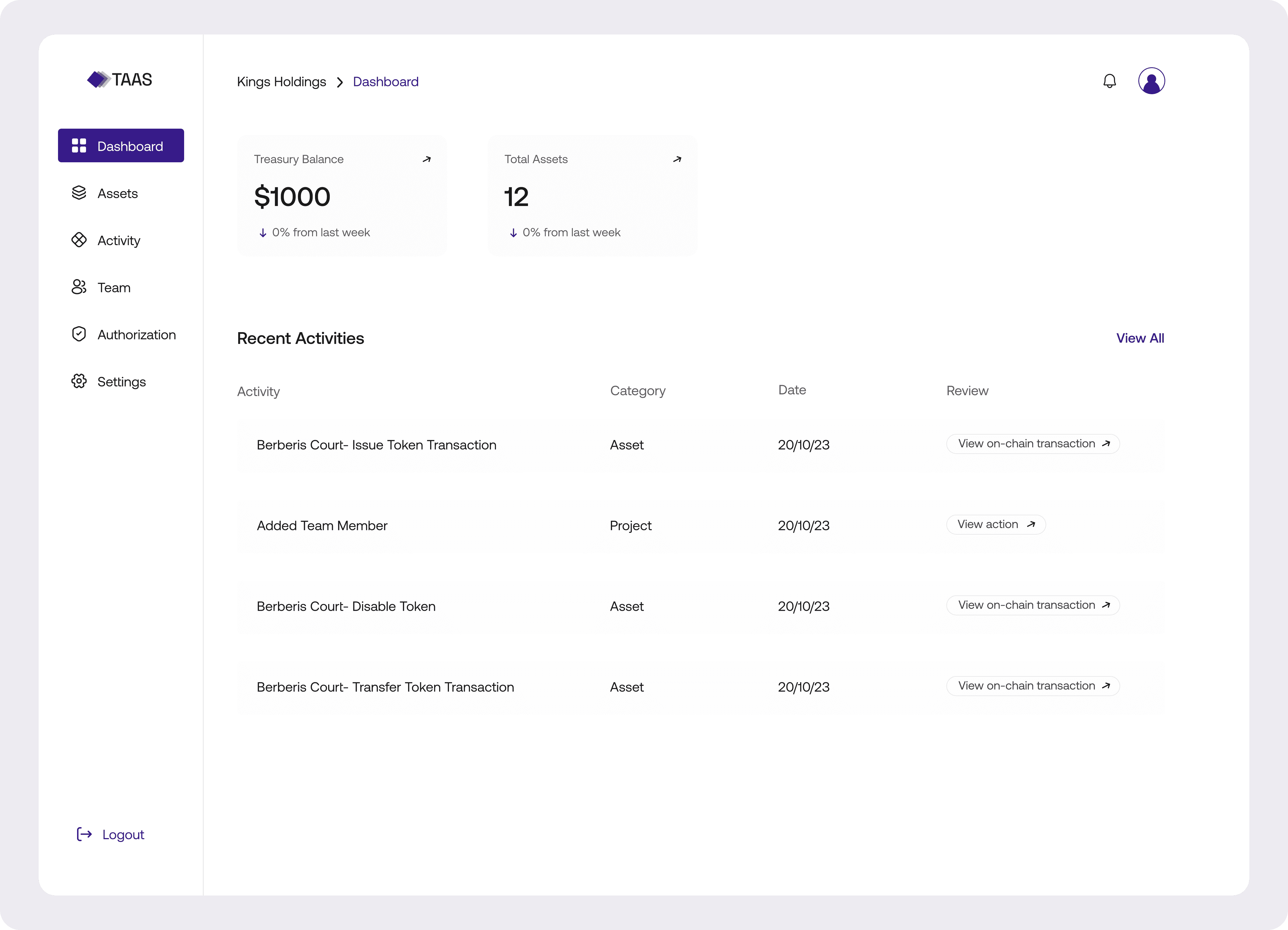View on-chain transaction for Issue Token
The width and height of the screenshot is (1288, 930).
tap(1032, 444)
